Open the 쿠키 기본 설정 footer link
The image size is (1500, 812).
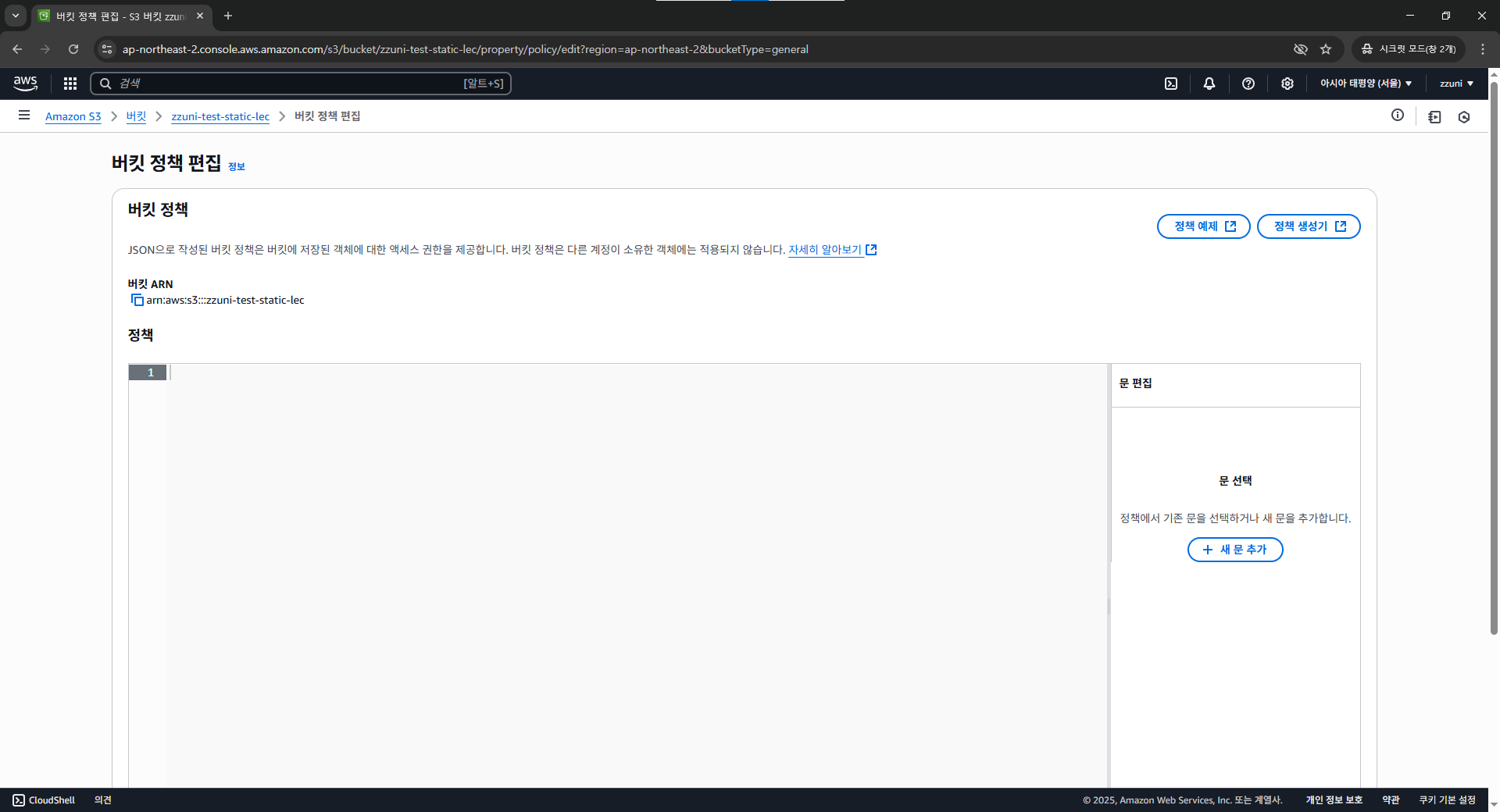coord(1447,800)
